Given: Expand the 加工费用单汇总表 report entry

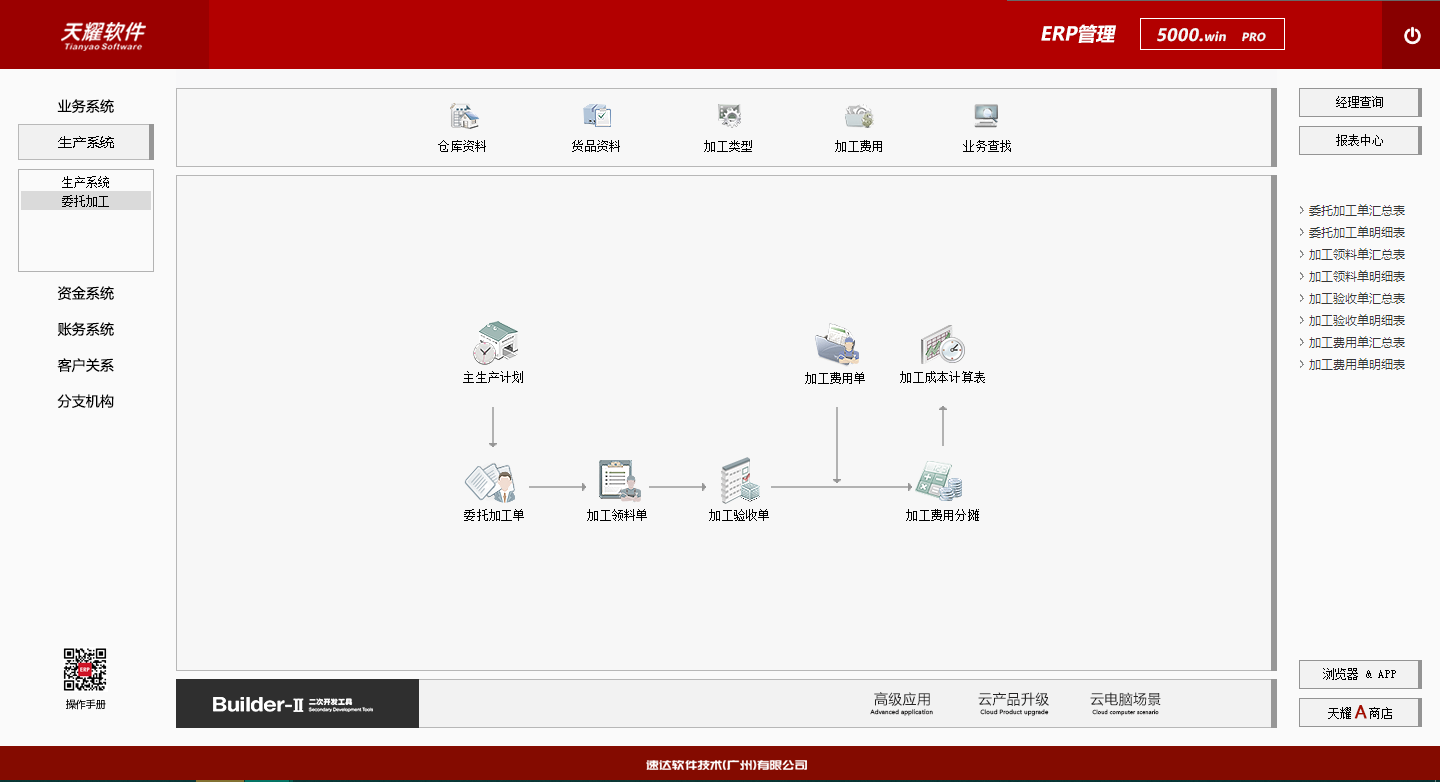Looking at the screenshot, I should click(1355, 342).
